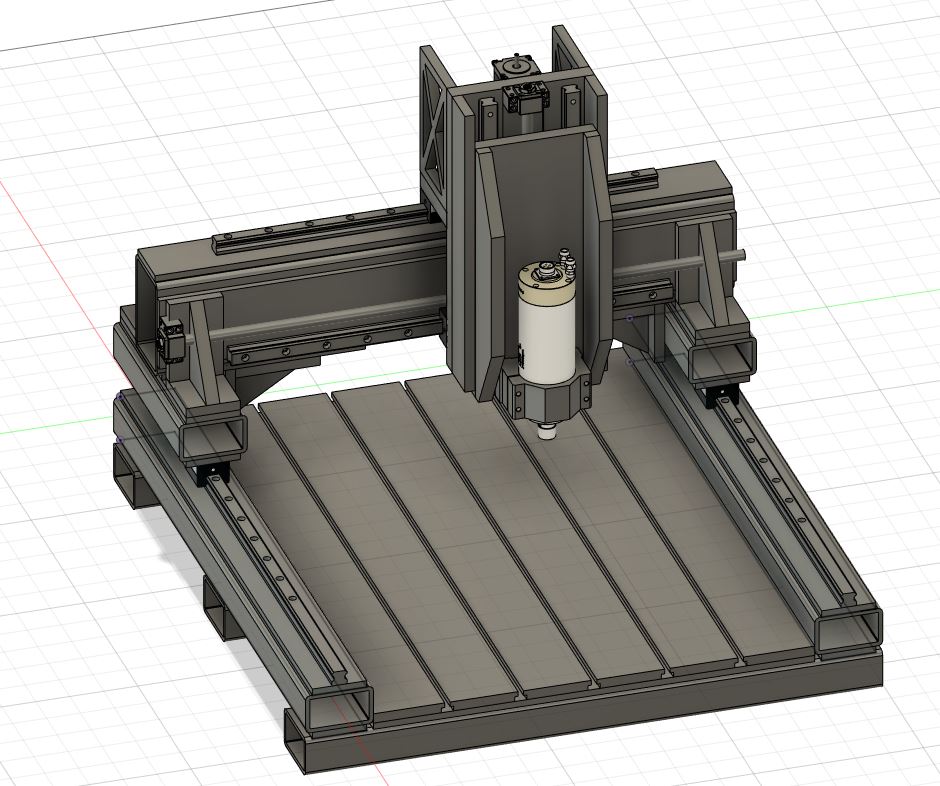This screenshot has height=786, width=940.
Task: Pick the Z-axis stepper motor on top
Action: pyautogui.click(x=515, y=70)
